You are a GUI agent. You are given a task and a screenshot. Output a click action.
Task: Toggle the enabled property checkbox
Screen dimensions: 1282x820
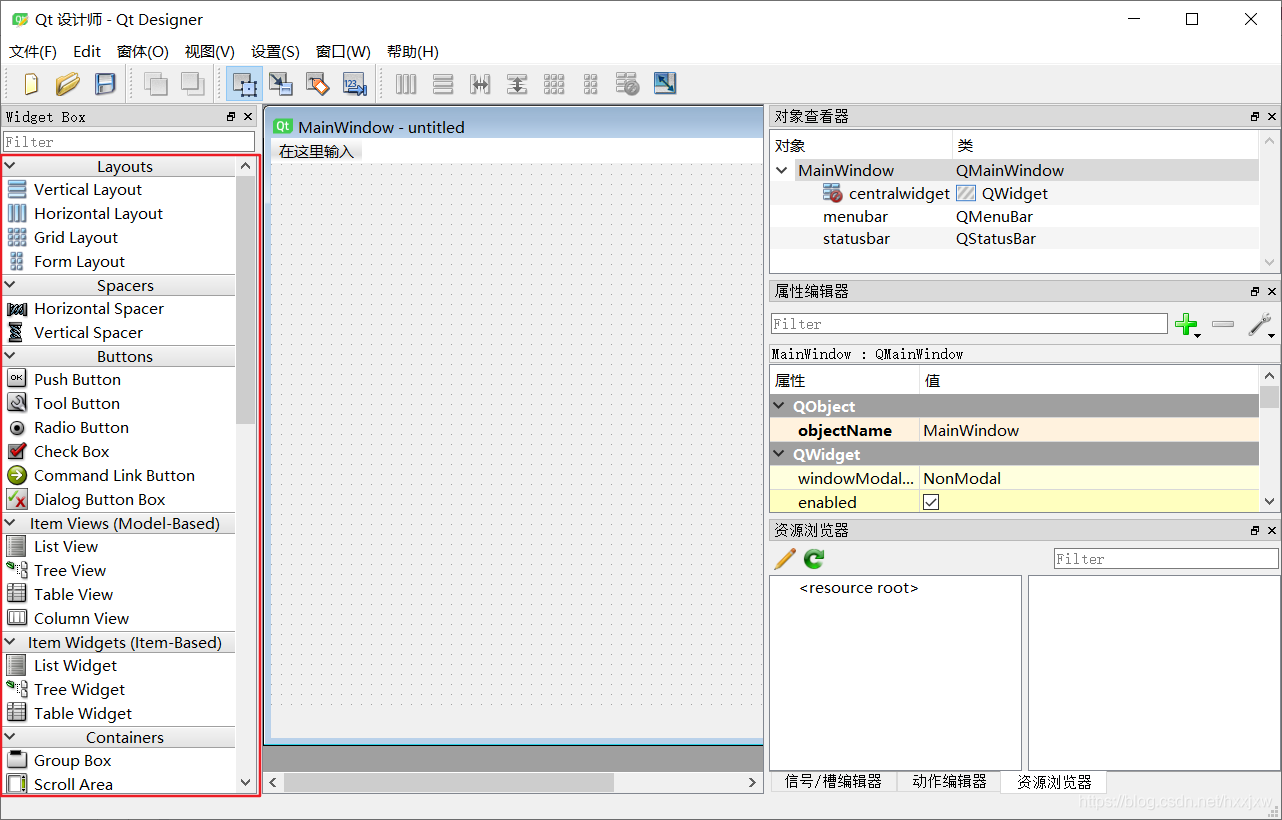click(x=931, y=502)
